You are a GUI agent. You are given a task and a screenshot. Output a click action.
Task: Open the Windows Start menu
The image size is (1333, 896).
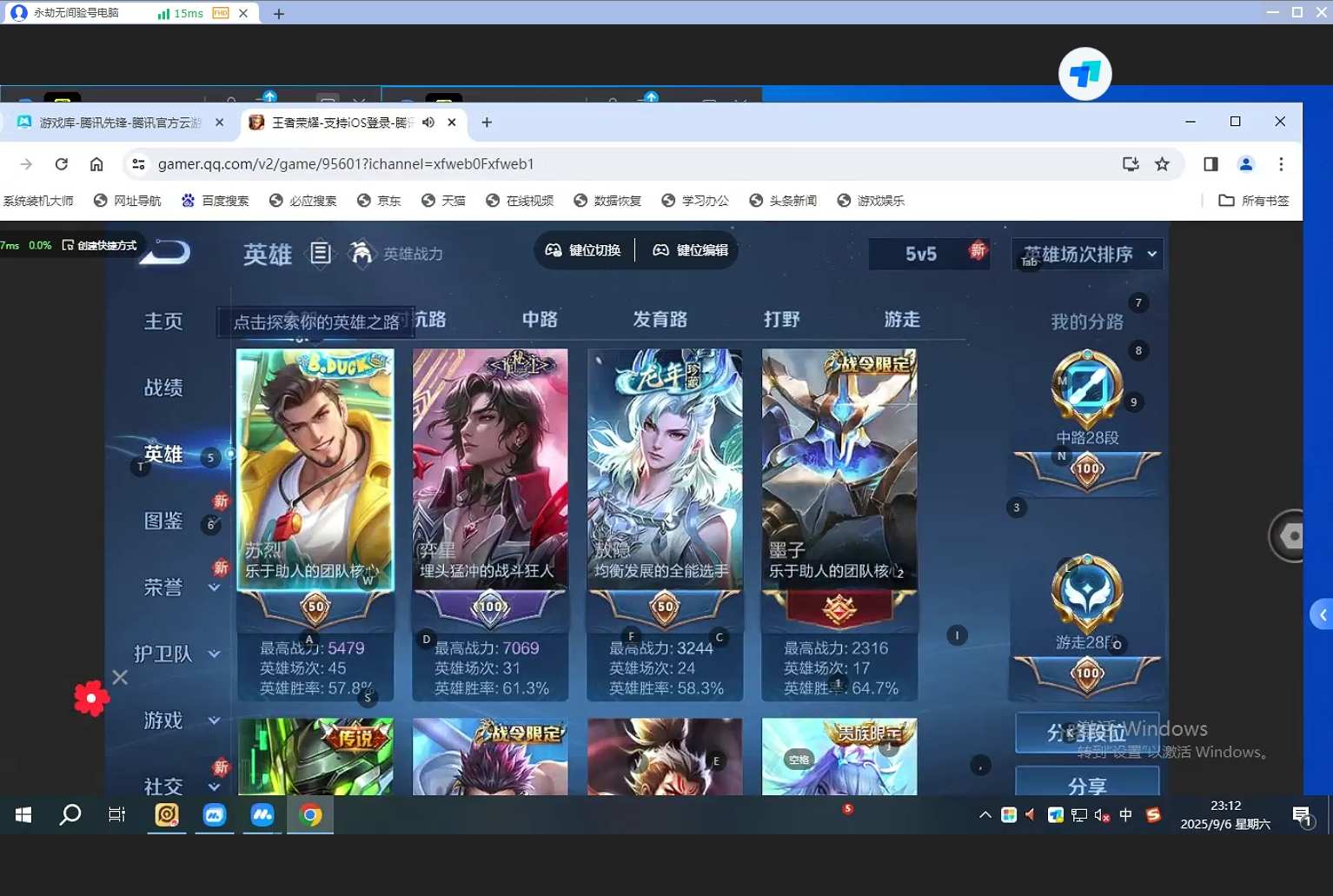(23, 815)
